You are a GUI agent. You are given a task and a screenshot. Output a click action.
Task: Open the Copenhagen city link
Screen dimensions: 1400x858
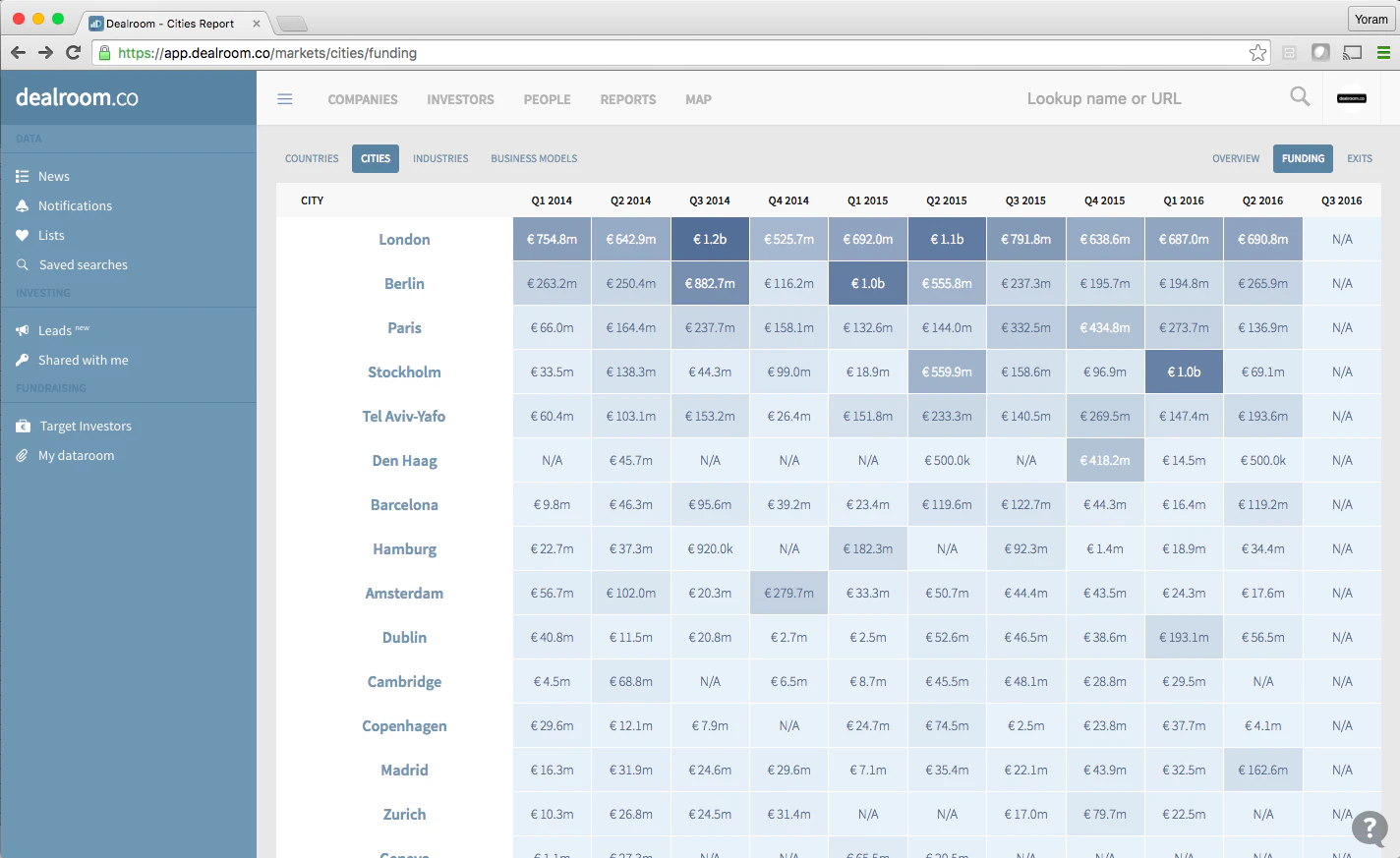(404, 726)
